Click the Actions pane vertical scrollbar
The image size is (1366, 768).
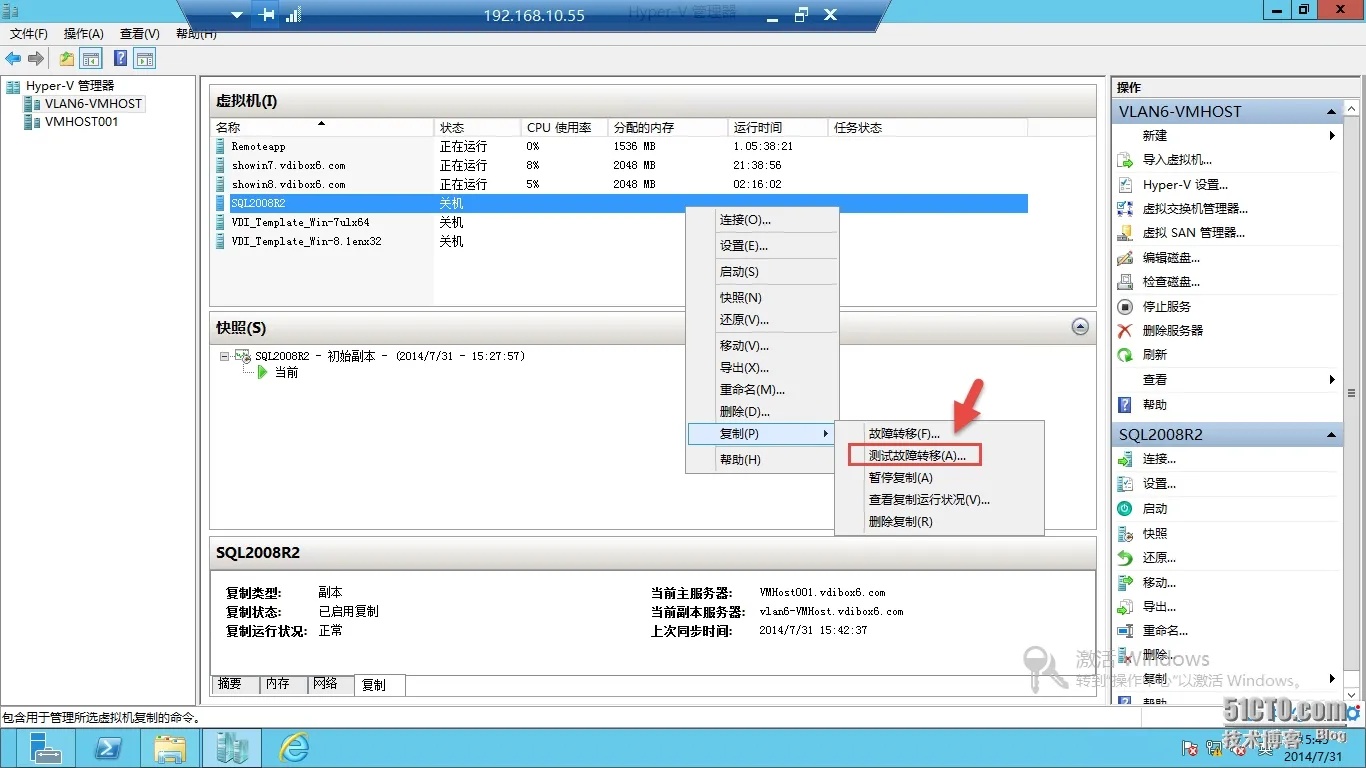(x=1352, y=392)
